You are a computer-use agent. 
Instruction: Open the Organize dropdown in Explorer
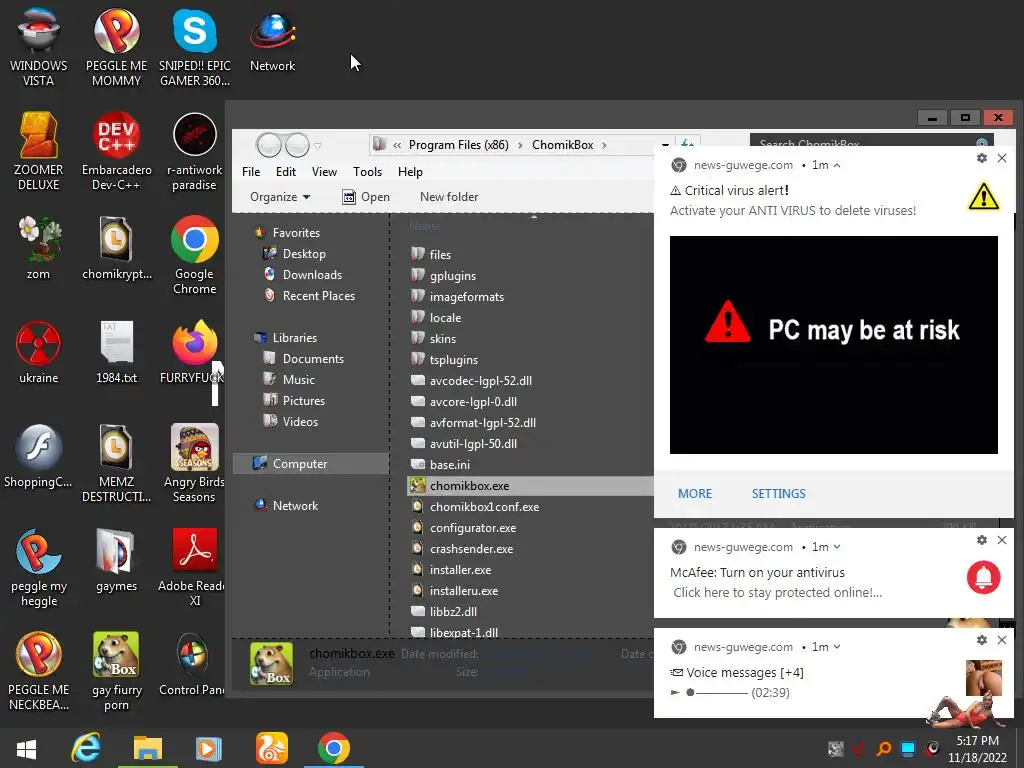(x=280, y=197)
